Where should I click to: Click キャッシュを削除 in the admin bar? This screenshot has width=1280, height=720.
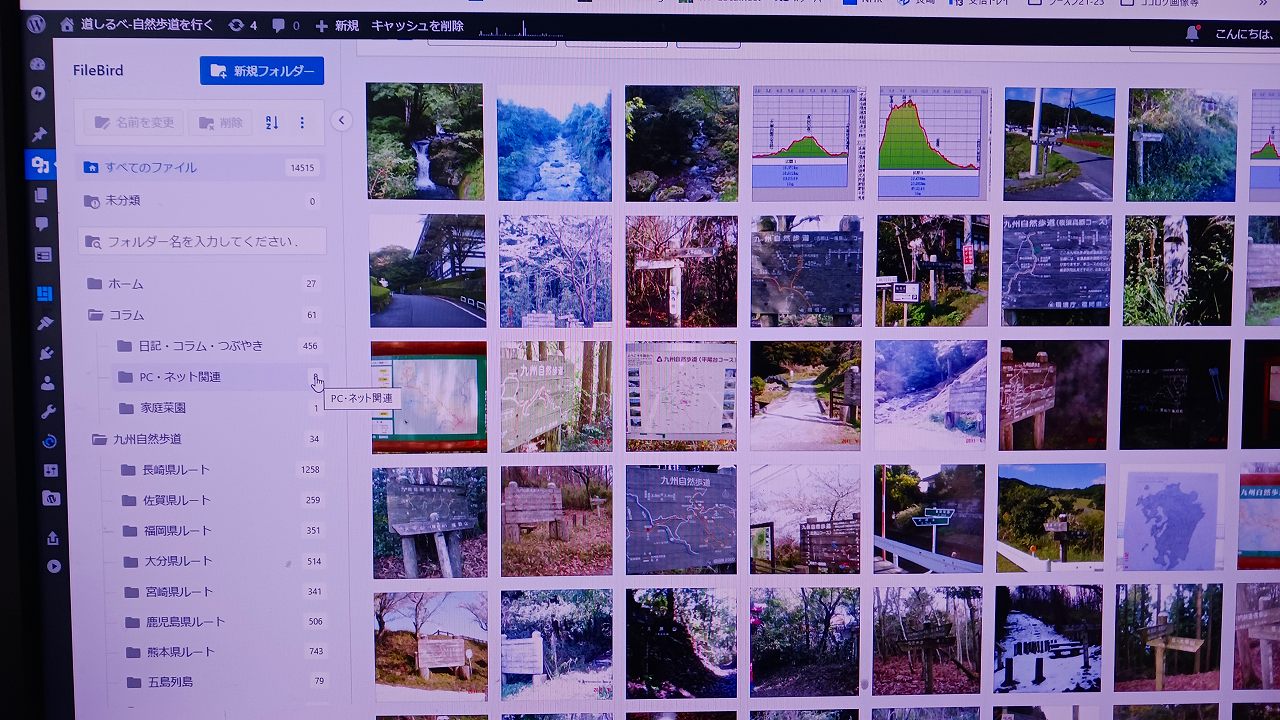(x=417, y=26)
